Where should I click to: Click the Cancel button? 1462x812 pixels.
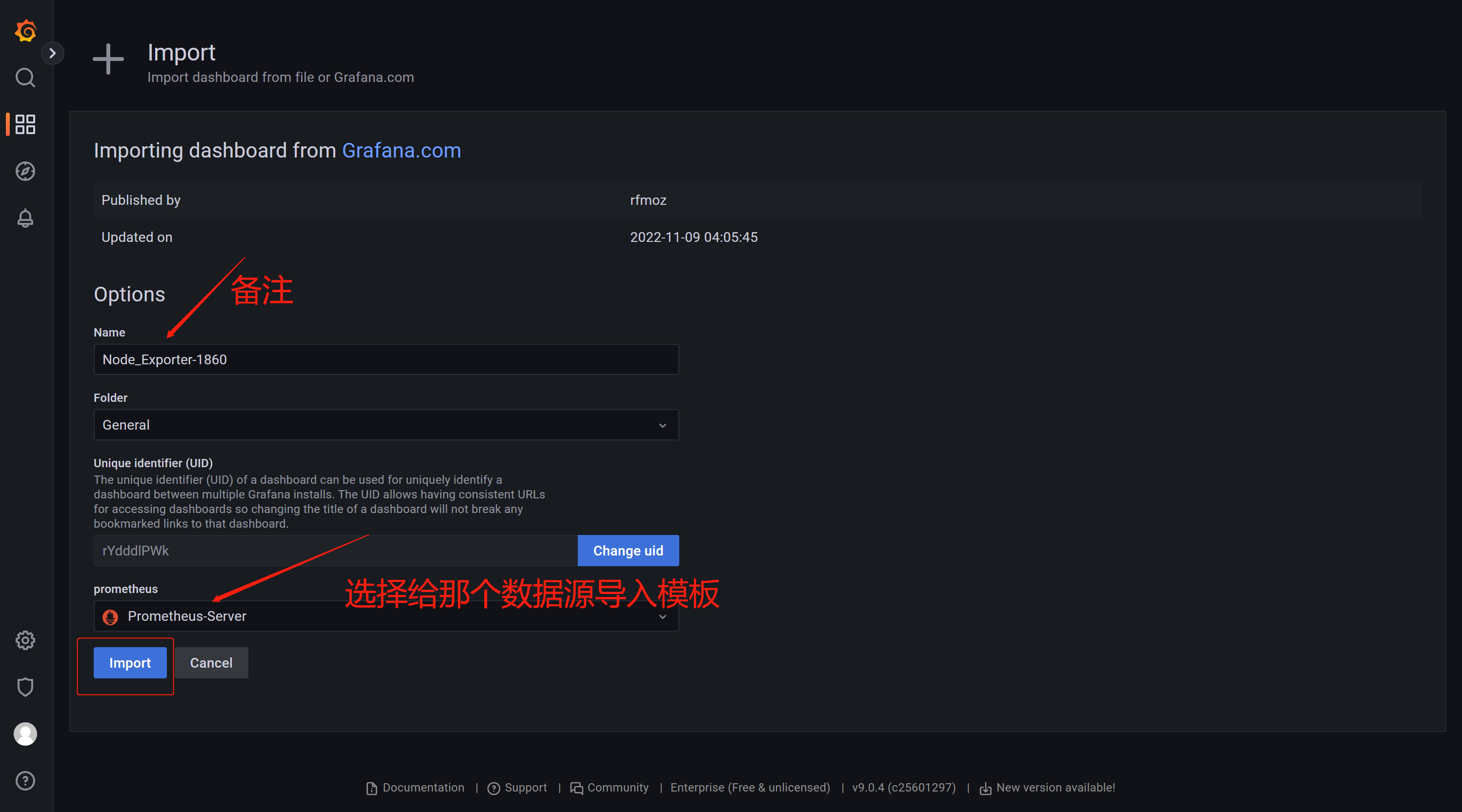[211, 663]
